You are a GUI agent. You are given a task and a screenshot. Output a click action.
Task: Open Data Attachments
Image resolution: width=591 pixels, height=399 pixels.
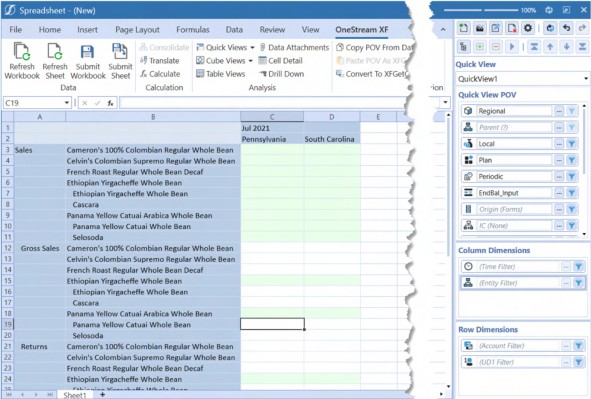click(x=294, y=47)
